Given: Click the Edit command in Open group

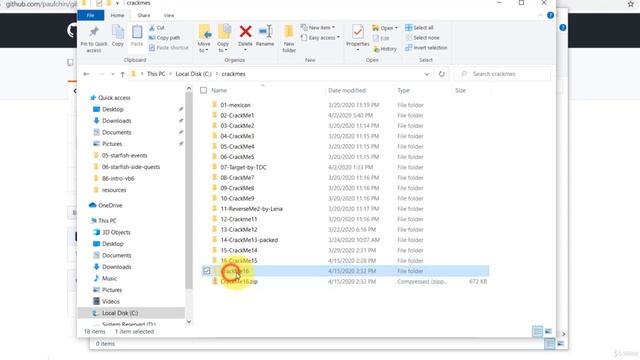Looking at the screenshot, I should [x=381, y=38].
